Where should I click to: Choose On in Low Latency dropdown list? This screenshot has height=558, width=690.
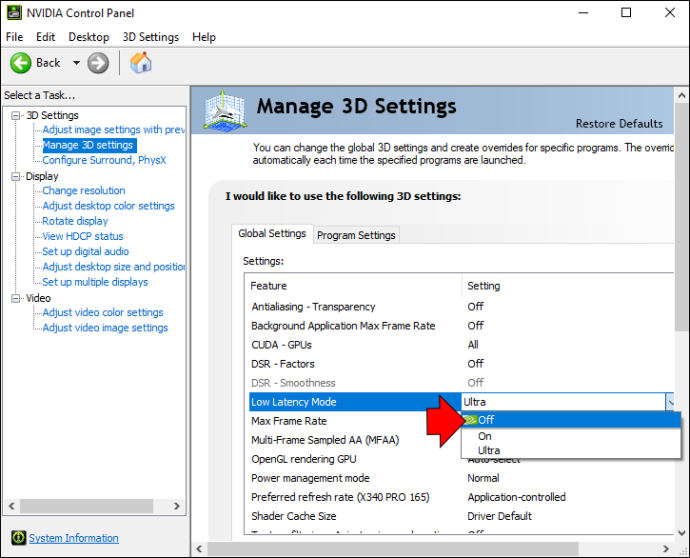[571, 436]
